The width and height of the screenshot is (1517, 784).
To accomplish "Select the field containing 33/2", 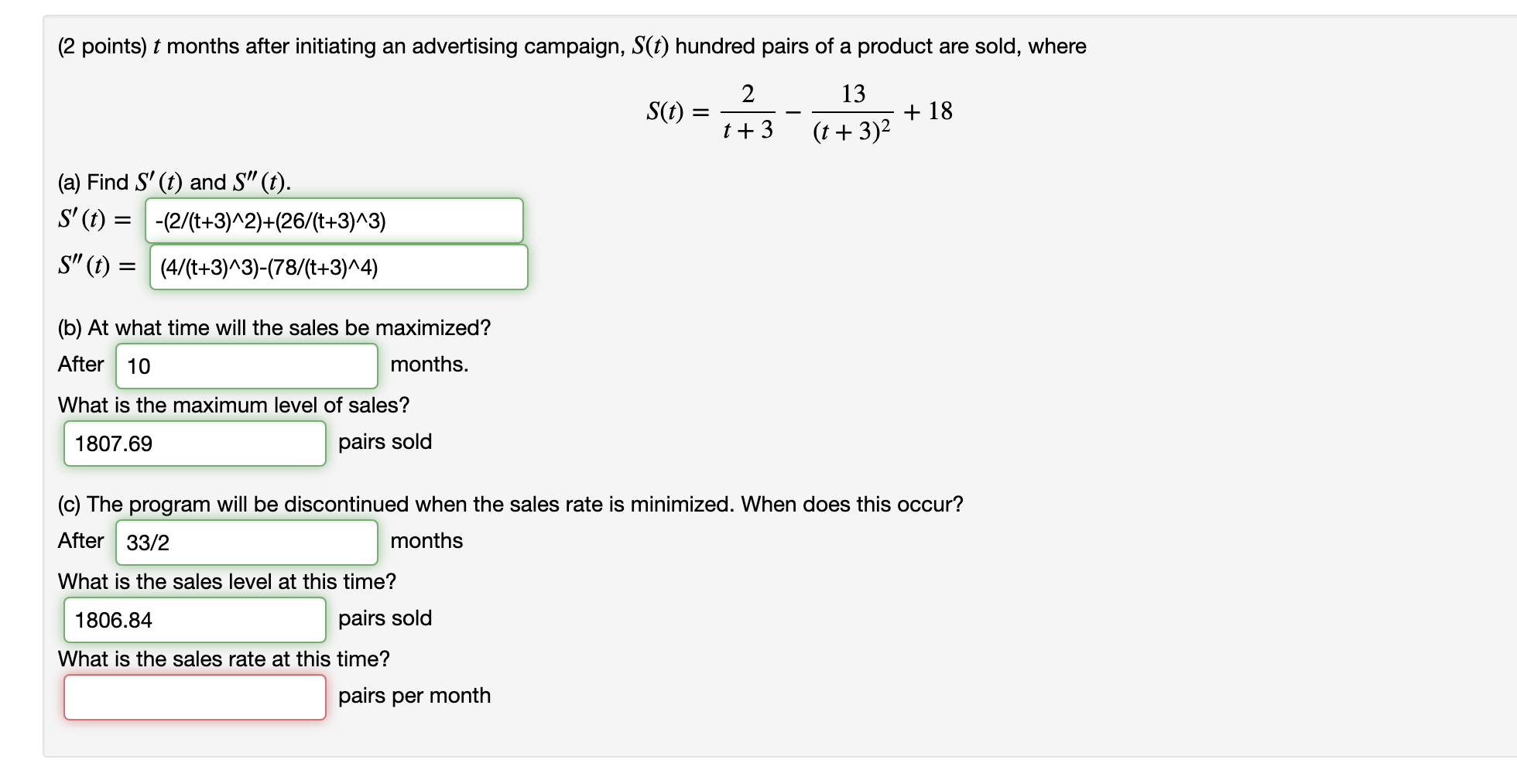I will pyautogui.click(x=246, y=541).
